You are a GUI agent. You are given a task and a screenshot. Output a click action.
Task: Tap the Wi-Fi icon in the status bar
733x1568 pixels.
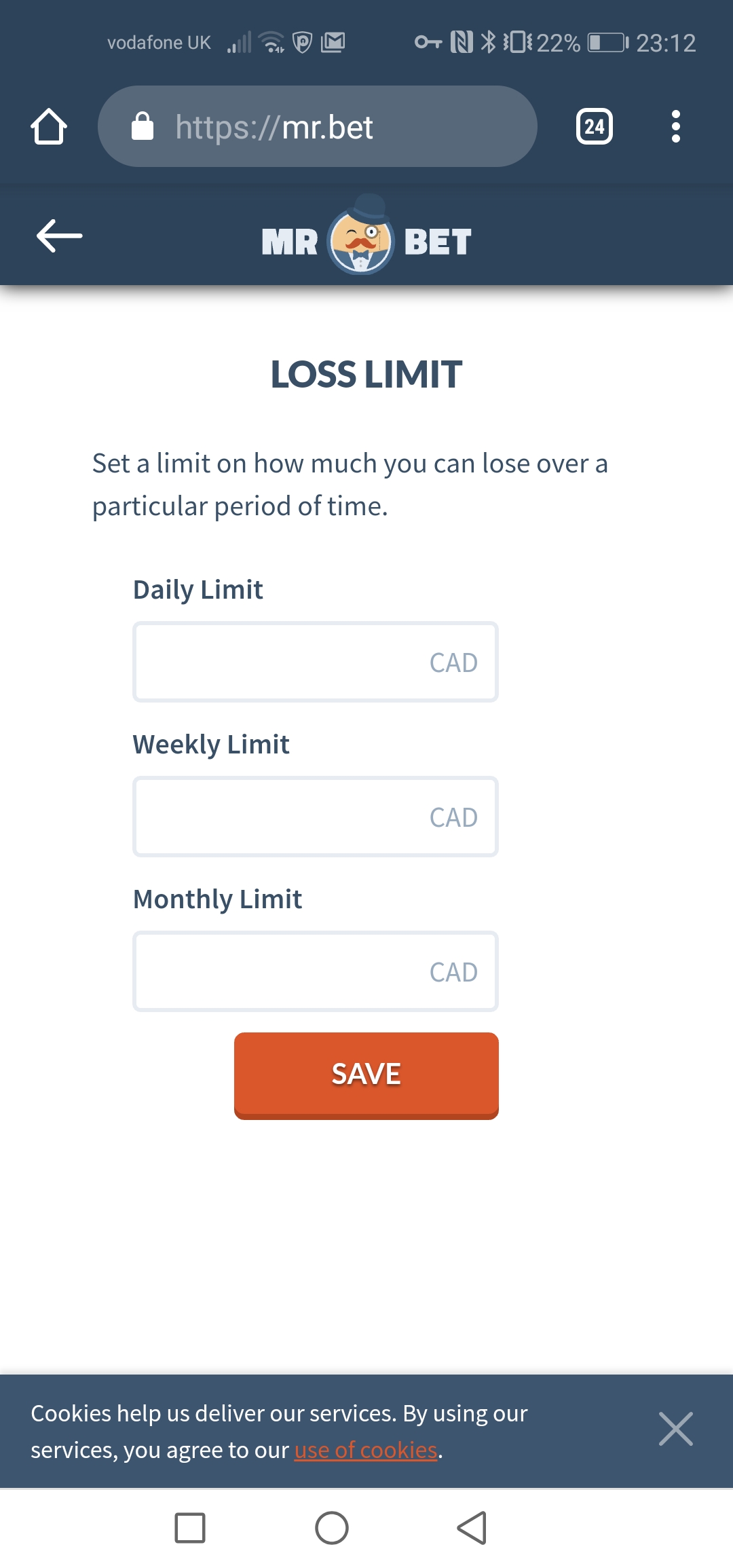[272, 42]
